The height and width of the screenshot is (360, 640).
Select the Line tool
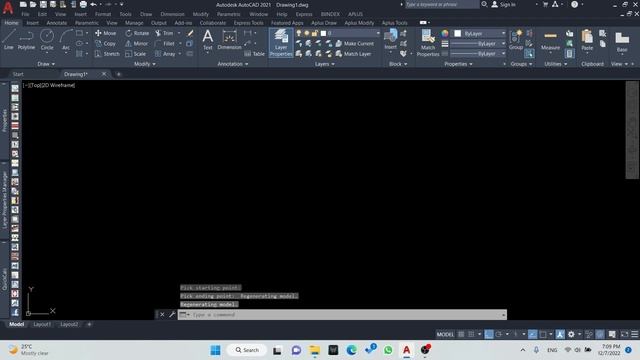point(9,40)
